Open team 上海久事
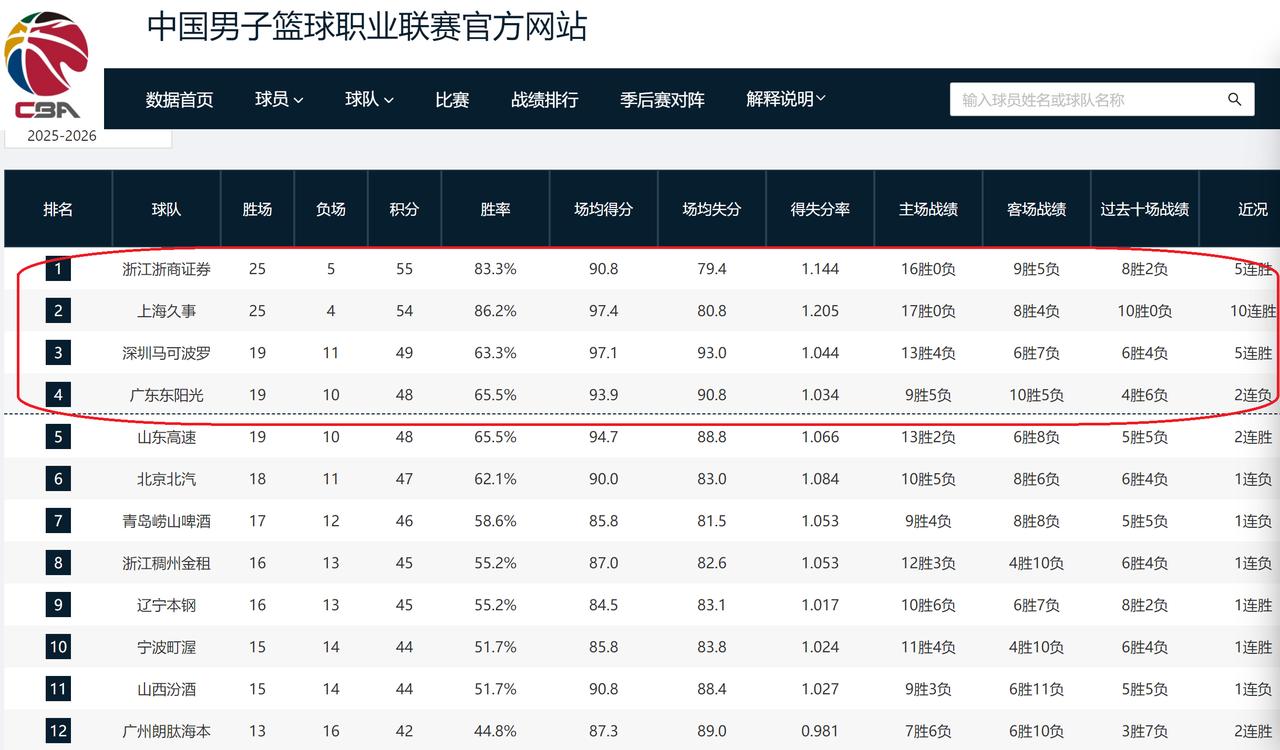Viewport: 1280px width, 750px height. pos(166,311)
